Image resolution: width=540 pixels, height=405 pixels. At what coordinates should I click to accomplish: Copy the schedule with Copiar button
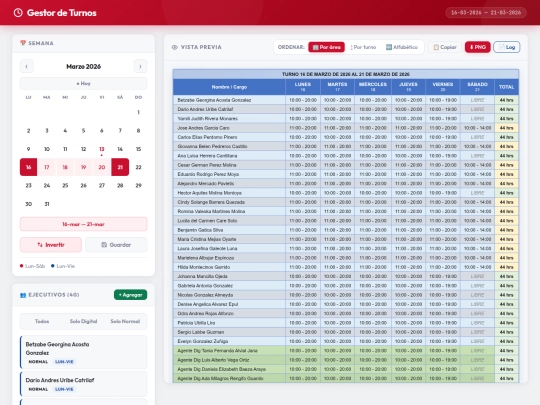(x=445, y=47)
